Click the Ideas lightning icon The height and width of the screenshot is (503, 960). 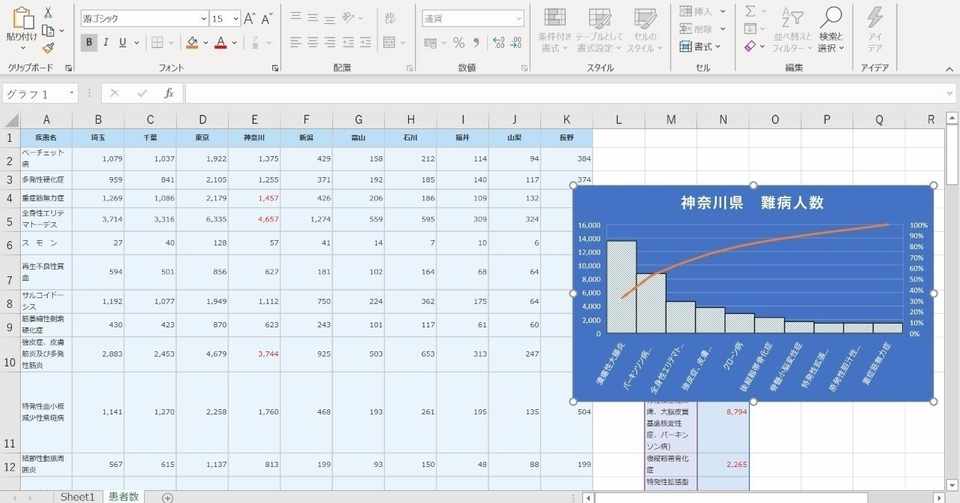coord(874,18)
